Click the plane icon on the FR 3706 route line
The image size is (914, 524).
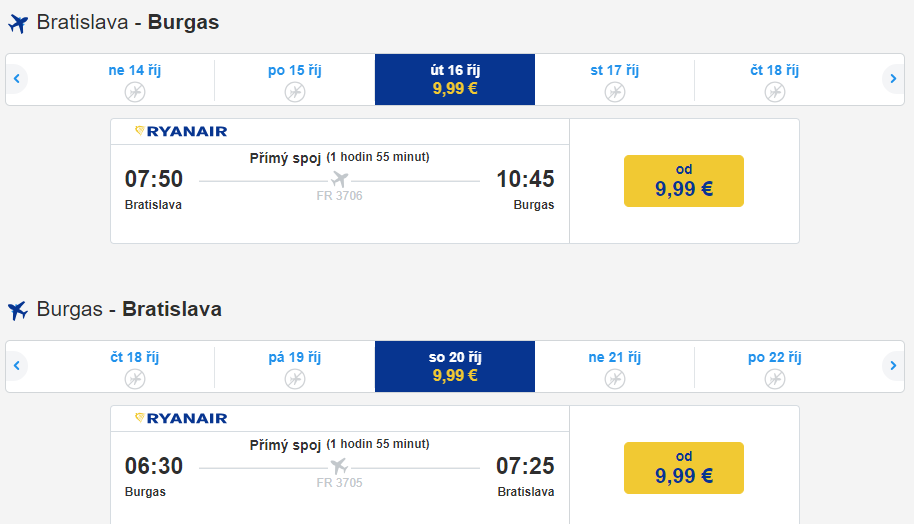(x=339, y=179)
